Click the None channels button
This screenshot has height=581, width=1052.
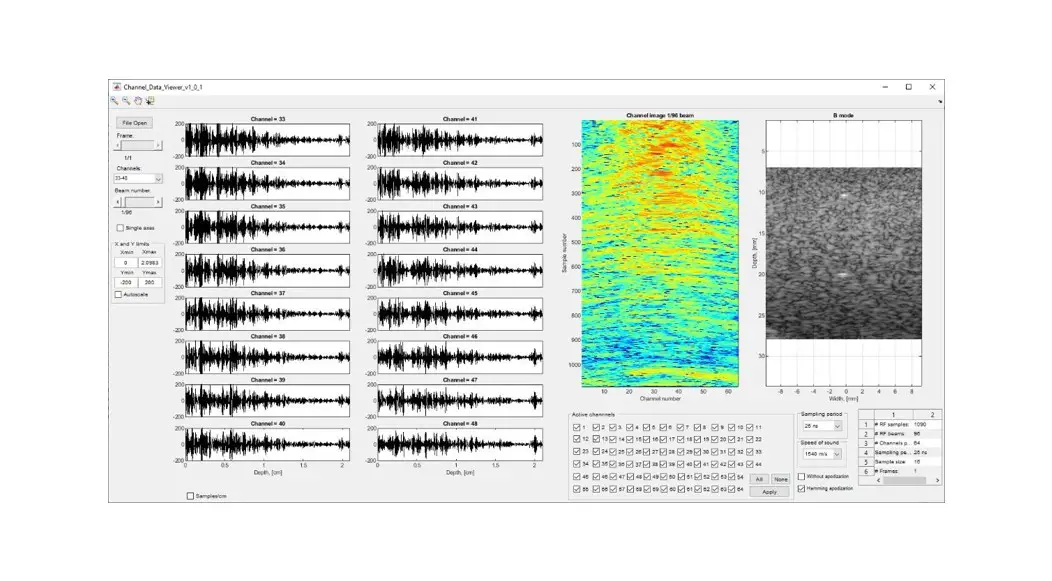point(780,479)
